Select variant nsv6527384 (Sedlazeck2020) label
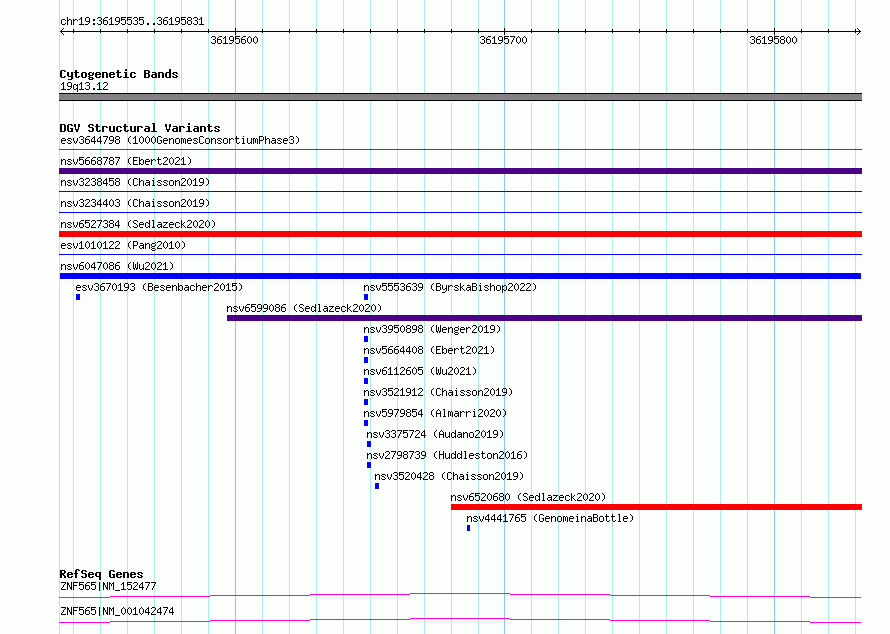Screen dimensions: 890x634 pos(138,224)
